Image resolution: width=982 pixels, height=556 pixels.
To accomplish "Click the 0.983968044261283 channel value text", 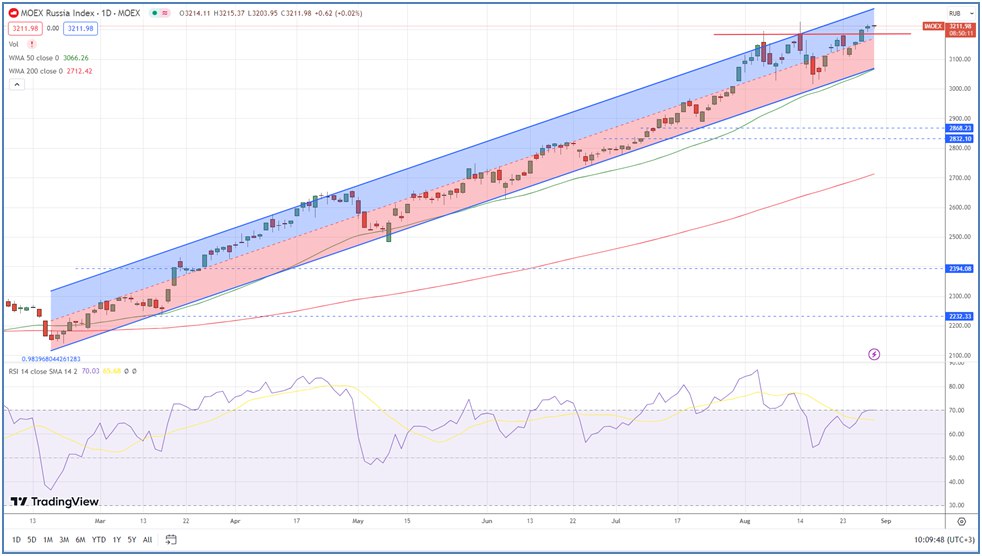I will [x=51, y=359].
